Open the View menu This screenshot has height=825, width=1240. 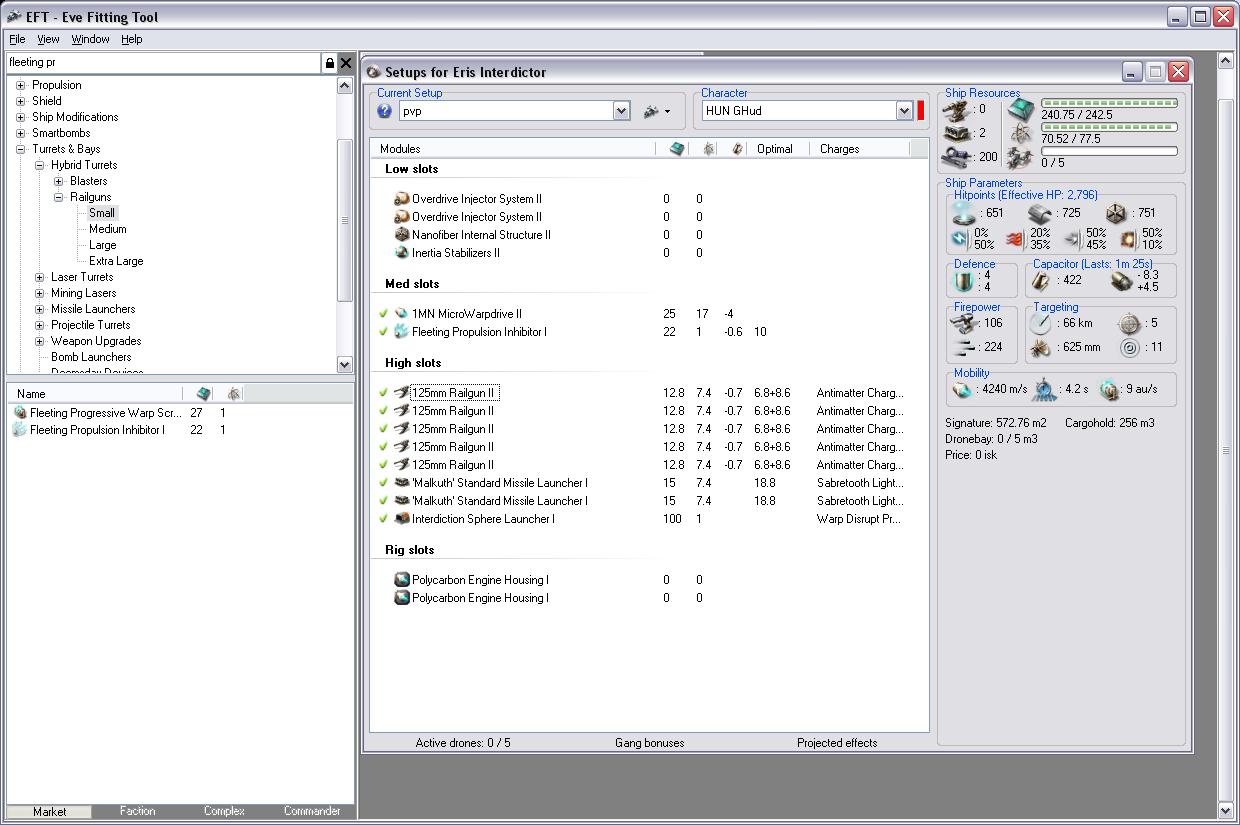click(48, 39)
